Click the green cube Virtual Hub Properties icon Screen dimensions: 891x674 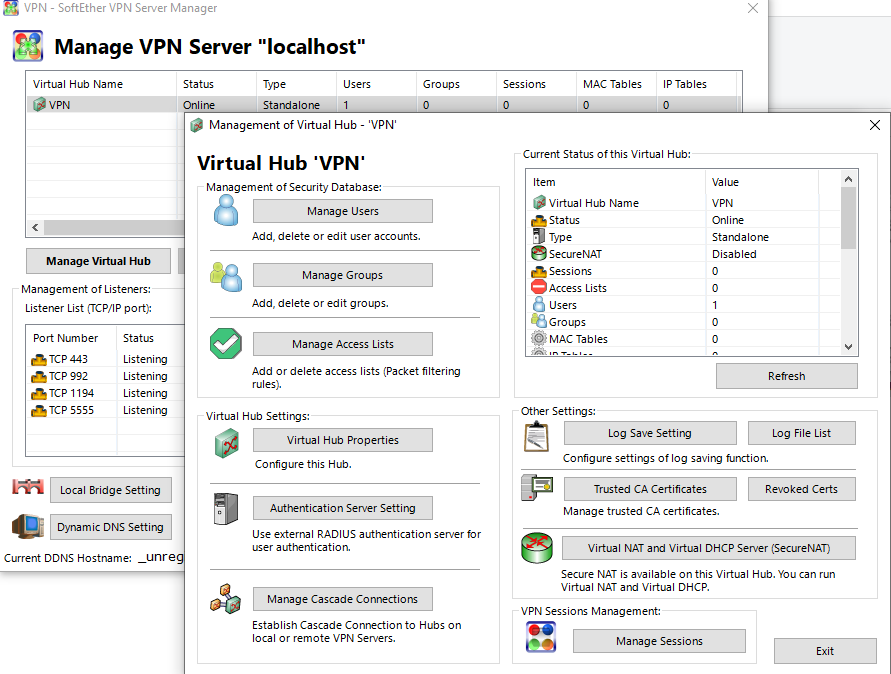(x=226, y=443)
